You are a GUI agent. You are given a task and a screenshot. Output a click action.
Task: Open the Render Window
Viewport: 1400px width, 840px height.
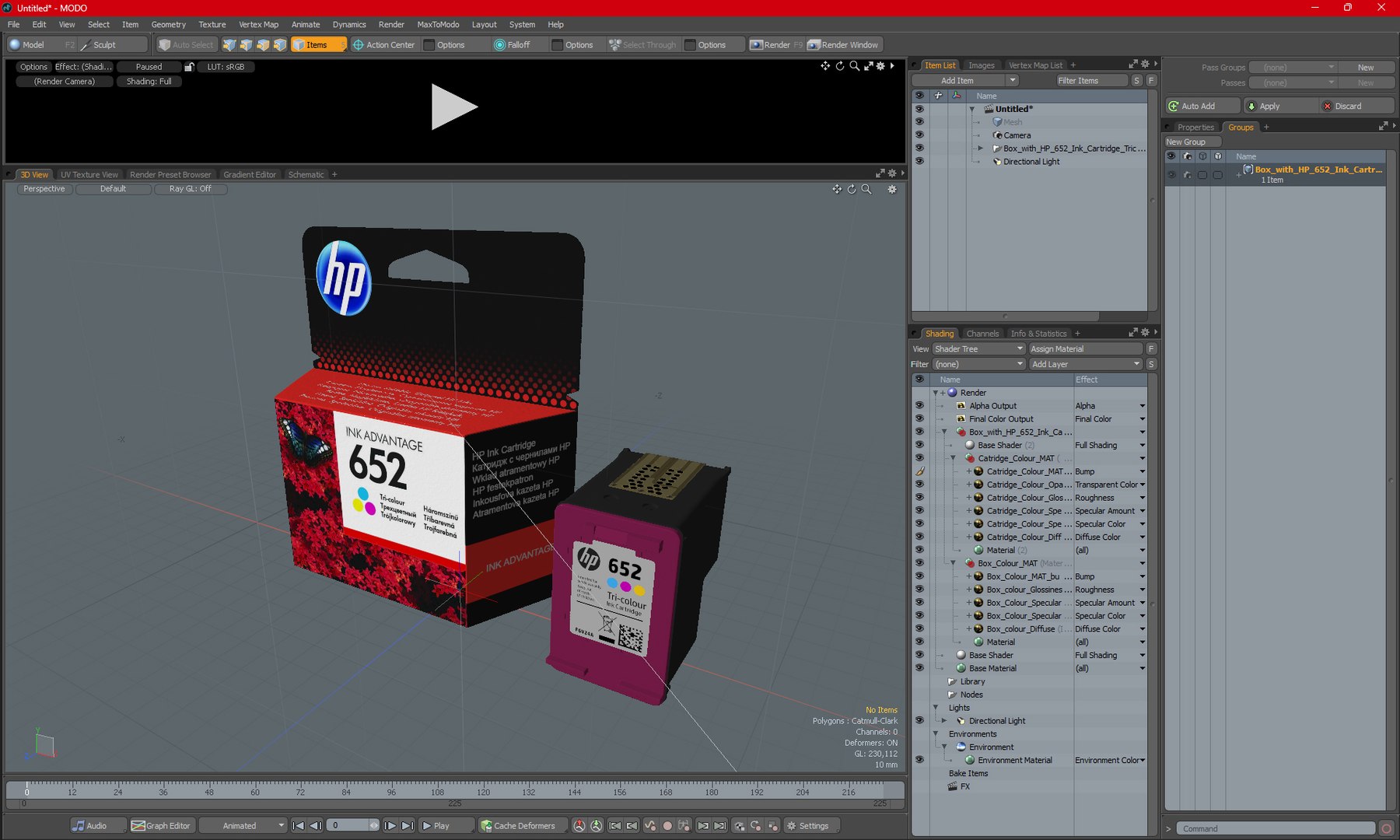843,45
